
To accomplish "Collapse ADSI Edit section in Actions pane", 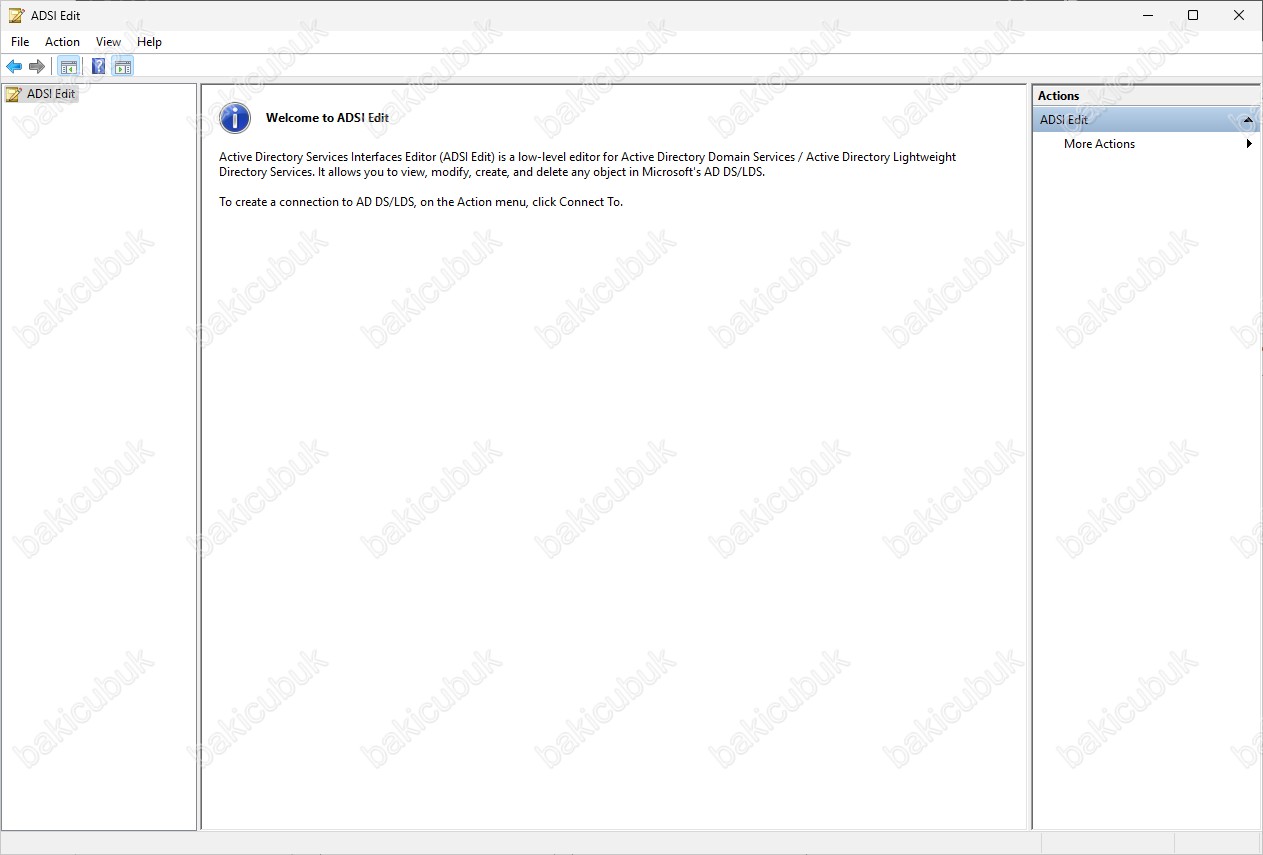I will click(1248, 120).
